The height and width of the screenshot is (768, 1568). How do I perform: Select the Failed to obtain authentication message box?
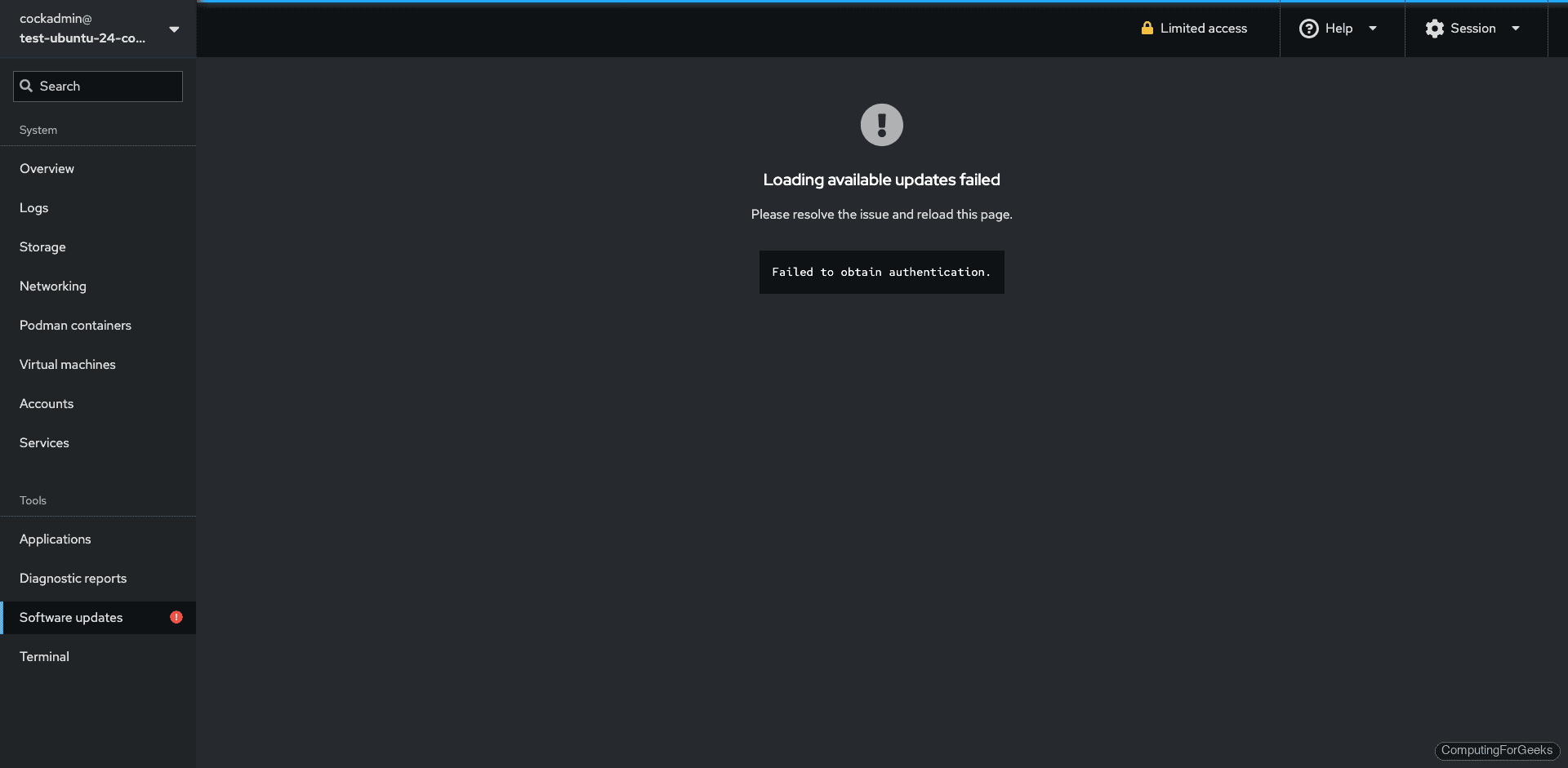[x=881, y=272]
